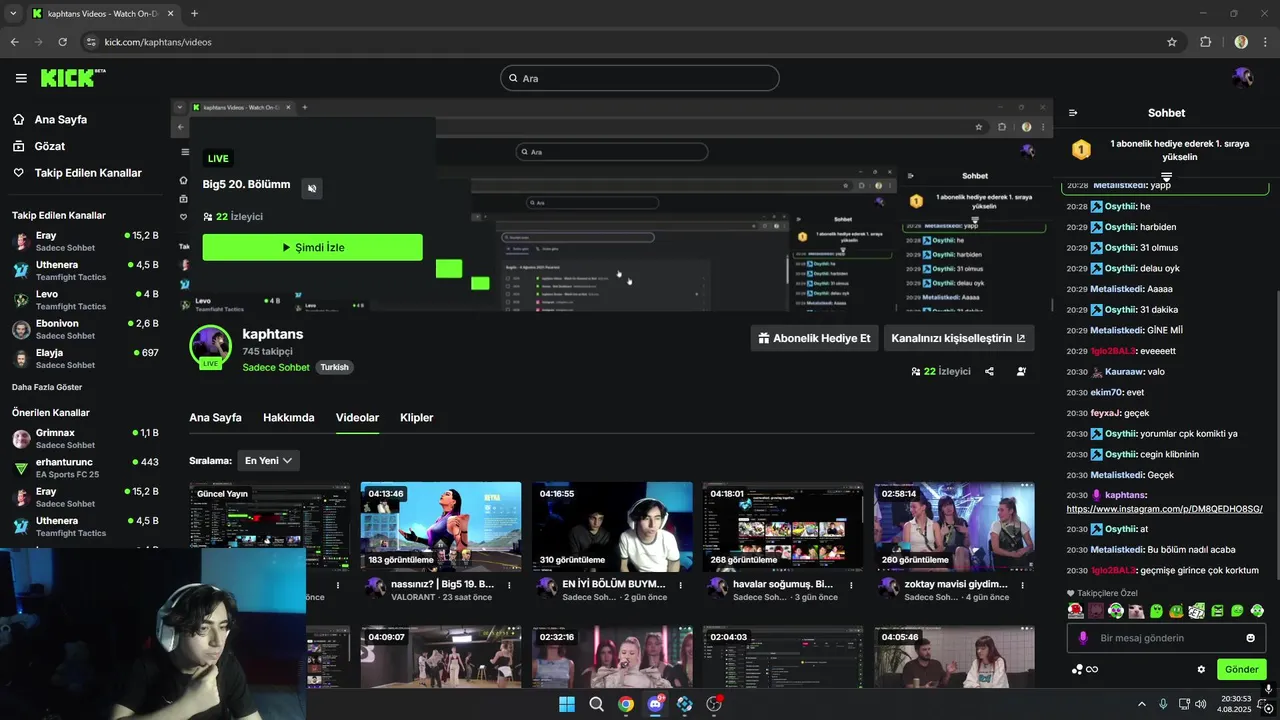Bookmark this page with the star icon
The image size is (1280, 720).
click(x=1172, y=42)
